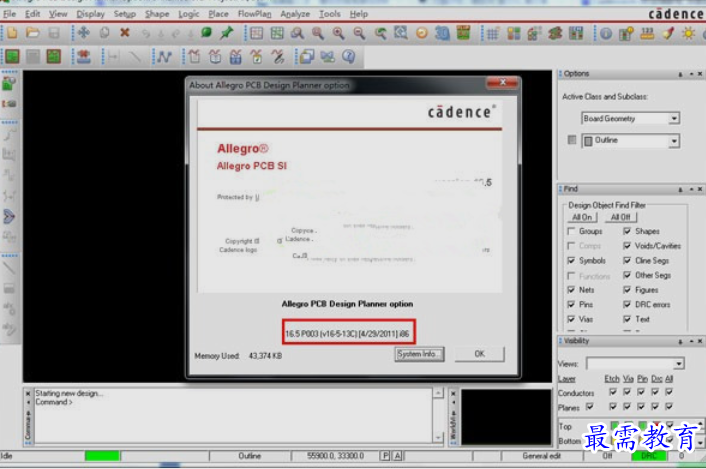Click the blue zigzag Add Connect icon
The image size is (706, 469).
(x=165, y=57)
